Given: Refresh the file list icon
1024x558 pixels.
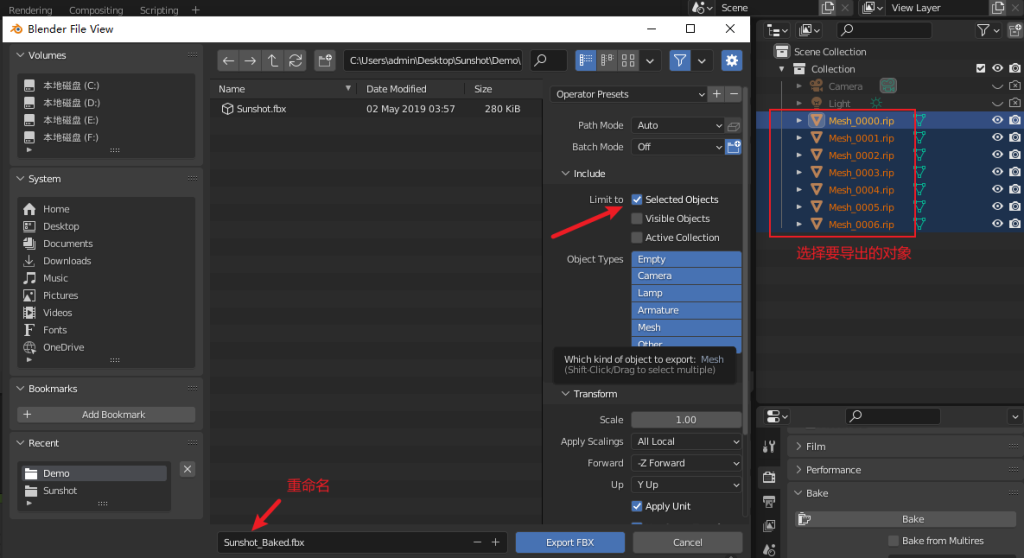Looking at the screenshot, I should (295, 61).
